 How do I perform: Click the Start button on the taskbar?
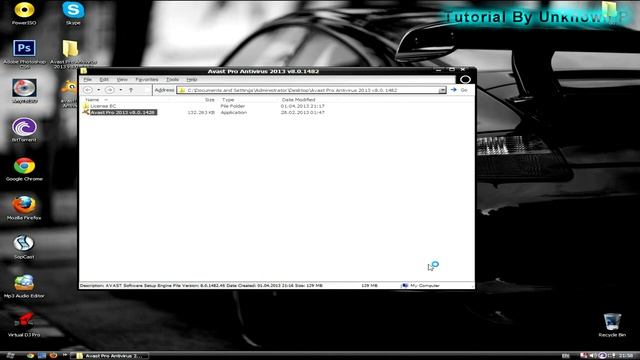point(10,356)
